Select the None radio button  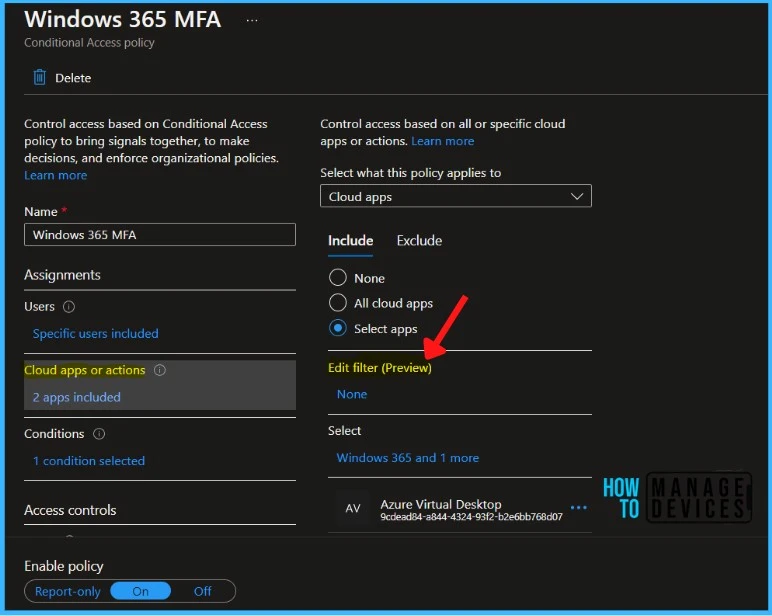(x=338, y=277)
